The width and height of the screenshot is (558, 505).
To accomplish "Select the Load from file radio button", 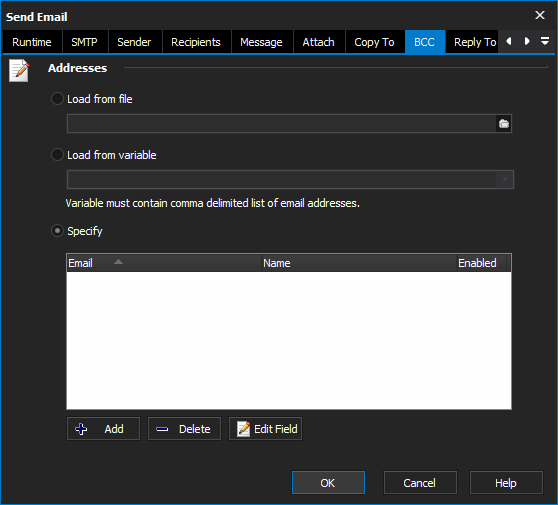I will point(57,99).
